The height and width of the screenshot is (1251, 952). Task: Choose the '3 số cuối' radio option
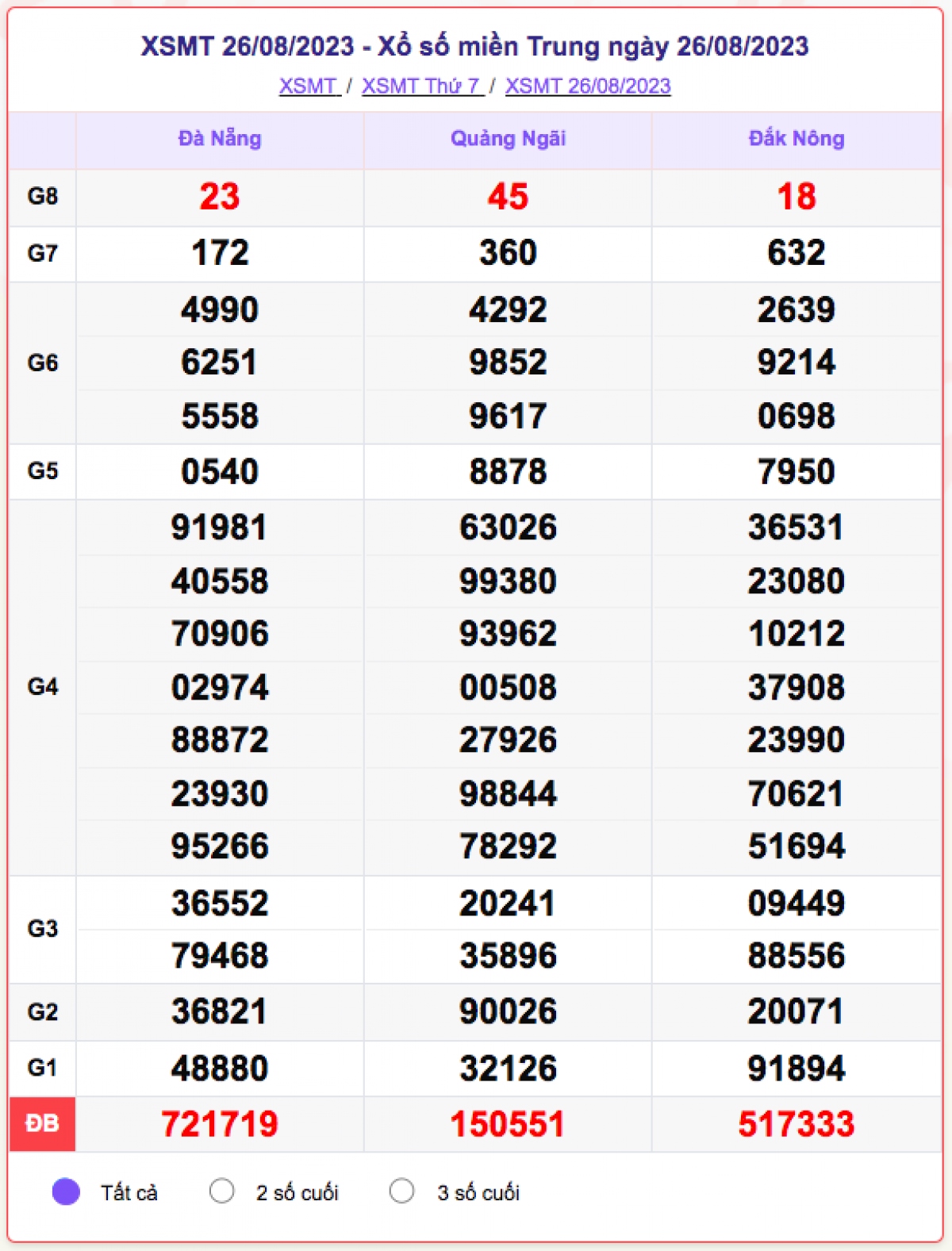pyautogui.click(x=401, y=1192)
